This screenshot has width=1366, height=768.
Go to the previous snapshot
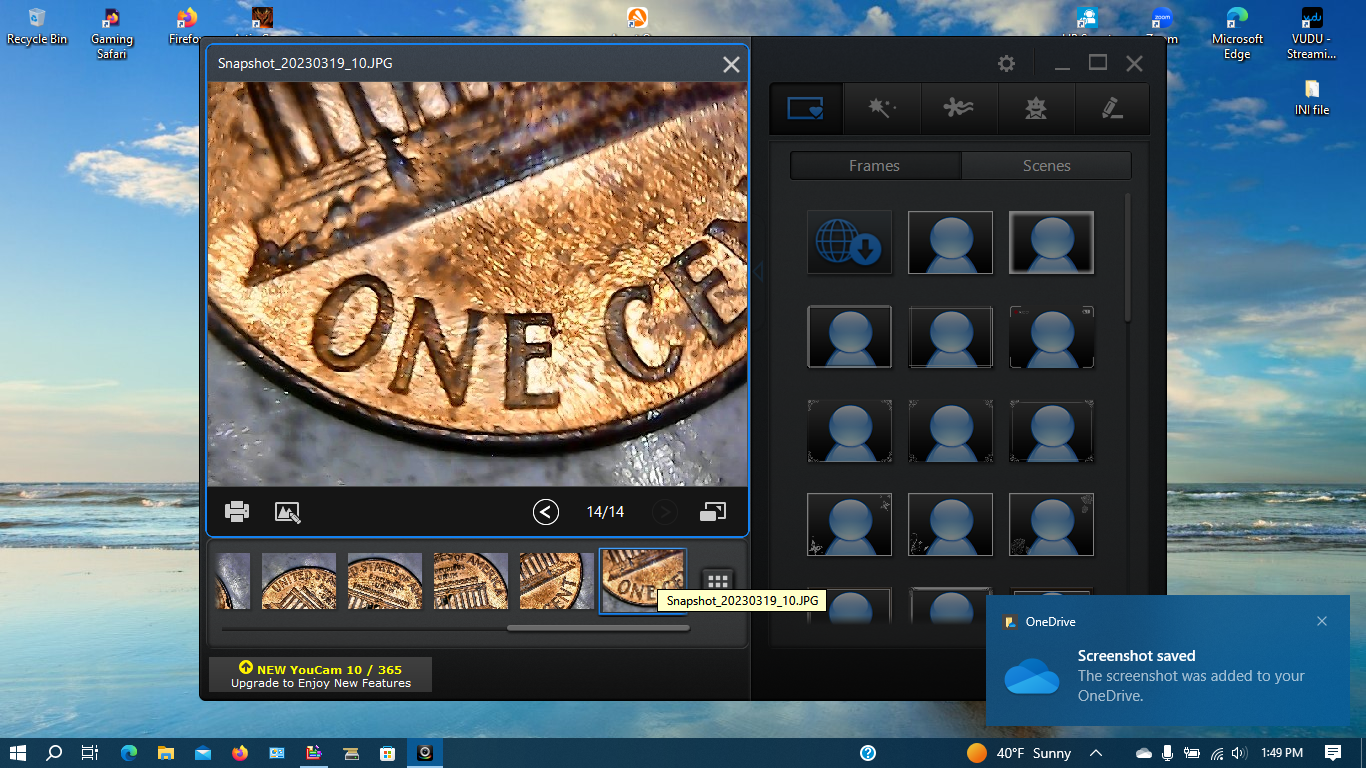545,512
